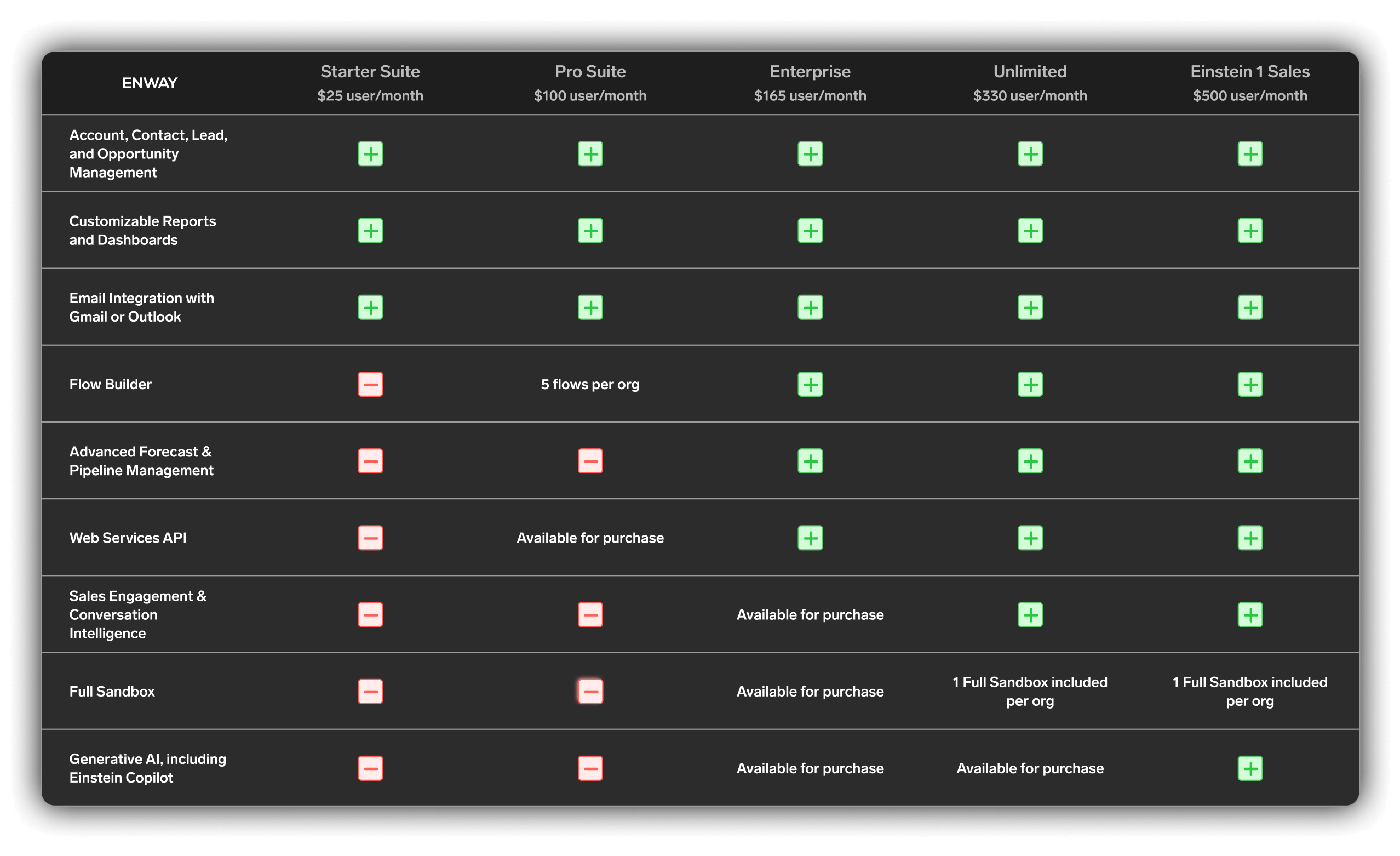Click the 'Sales Engagement & Conversation Intelligence' label
Image resolution: width=1400 pixels, height=856 pixels.
[x=138, y=615]
